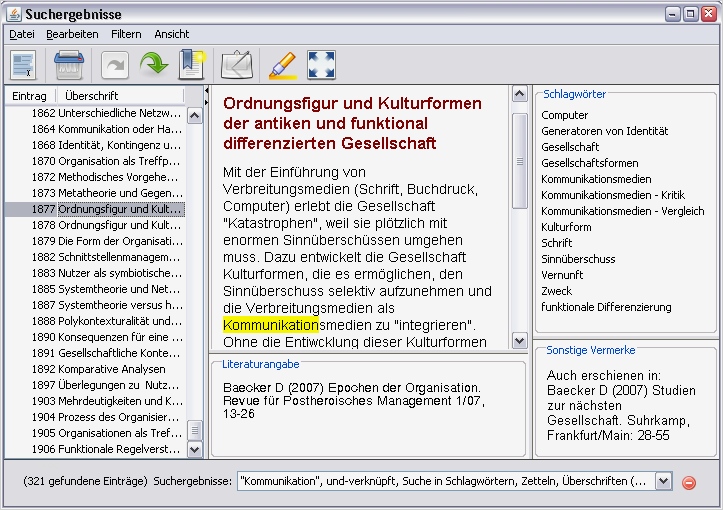Viewport: 723px width, 510px height.
Task: Sort by the Eintrag column header
Action: coord(30,96)
